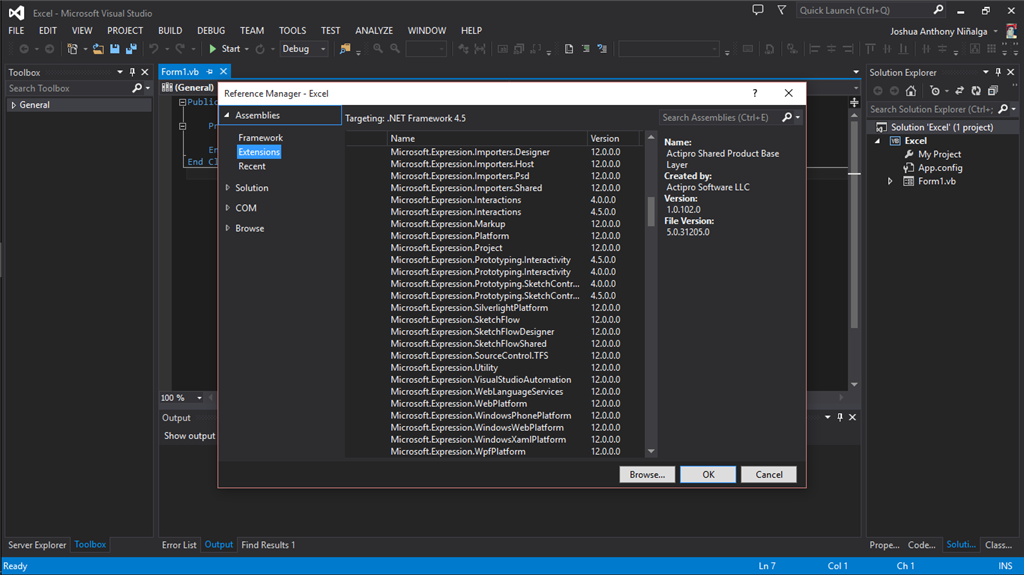Click the Pending Changes Filter clock icon
Image resolution: width=1024 pixels, height=575 pixels.
pyautogui.click(x=935, y=91)
